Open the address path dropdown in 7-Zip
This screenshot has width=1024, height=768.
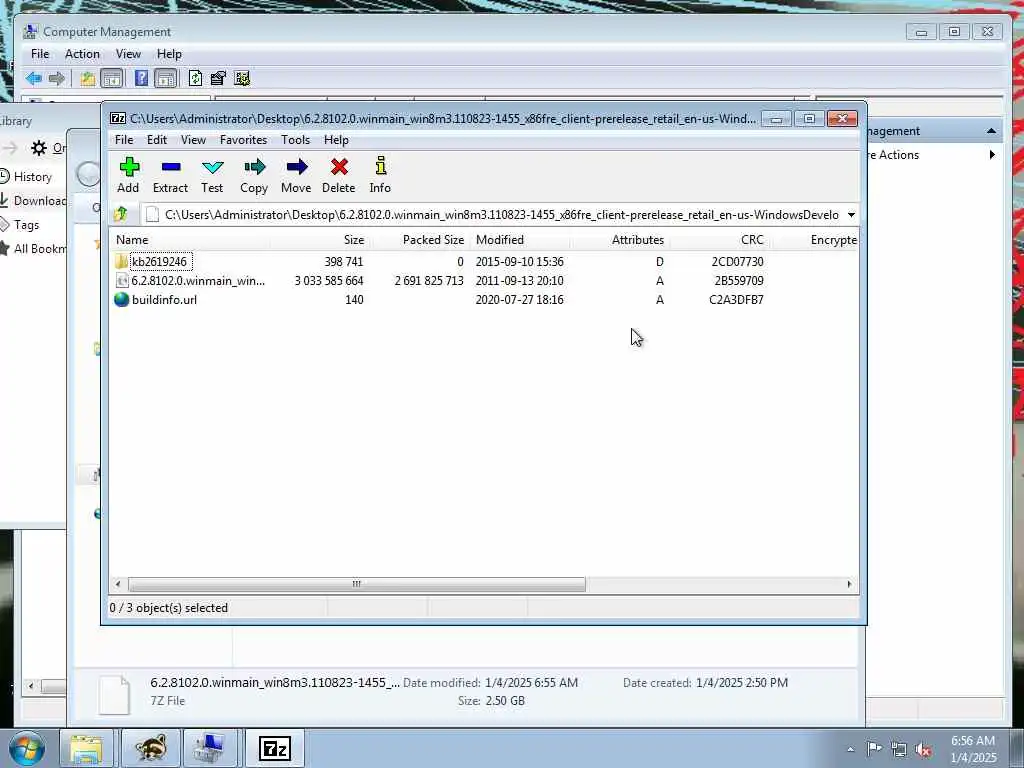pos(851,215)
